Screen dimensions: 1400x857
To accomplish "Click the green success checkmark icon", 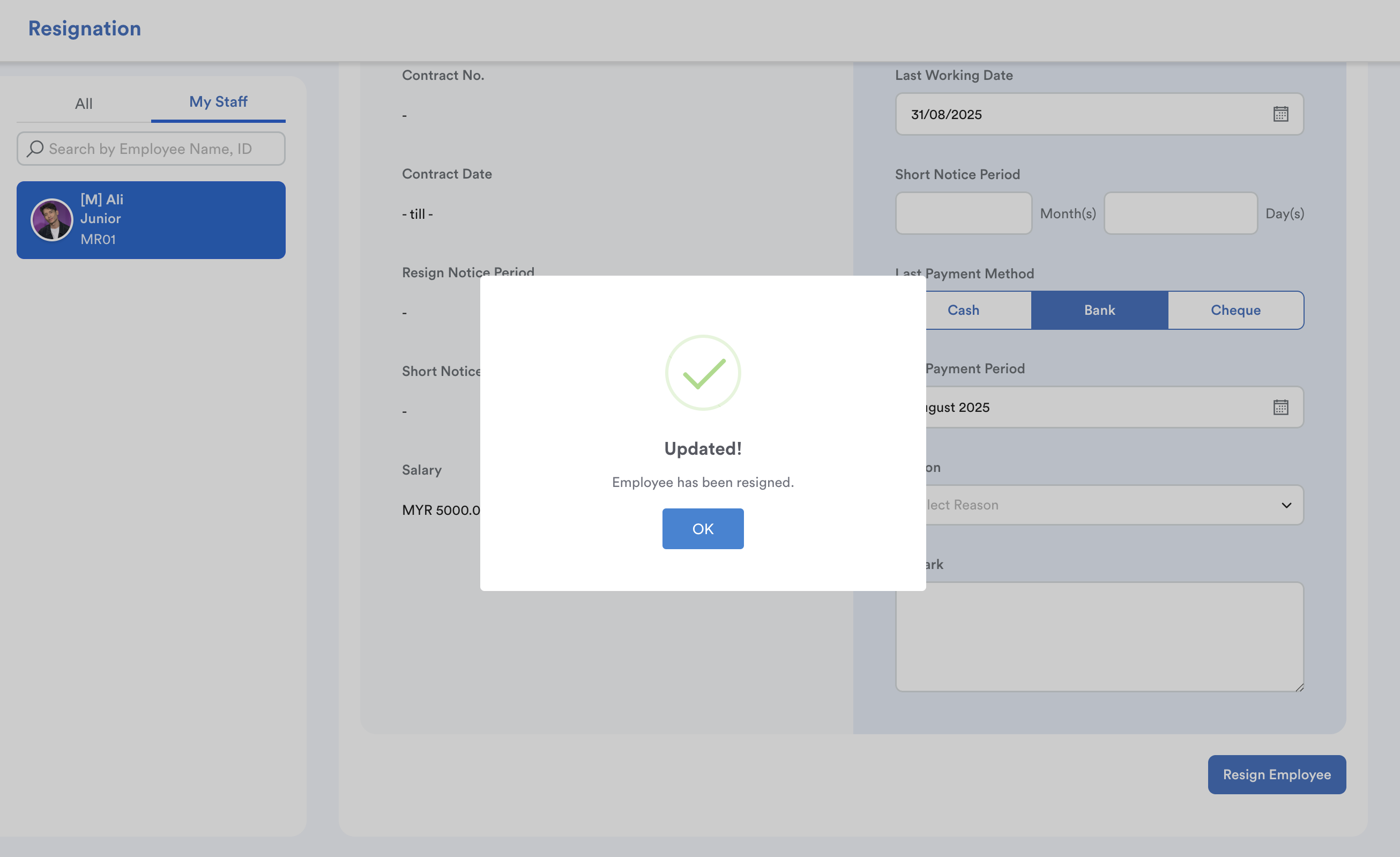I will [x=703, y=373].
